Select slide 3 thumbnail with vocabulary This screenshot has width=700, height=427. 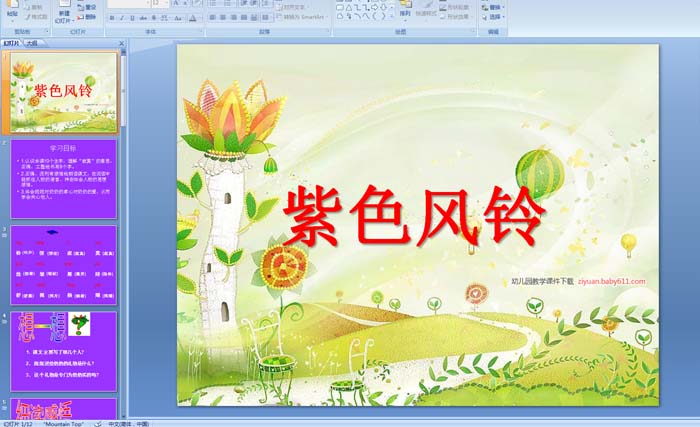(64, 265)
